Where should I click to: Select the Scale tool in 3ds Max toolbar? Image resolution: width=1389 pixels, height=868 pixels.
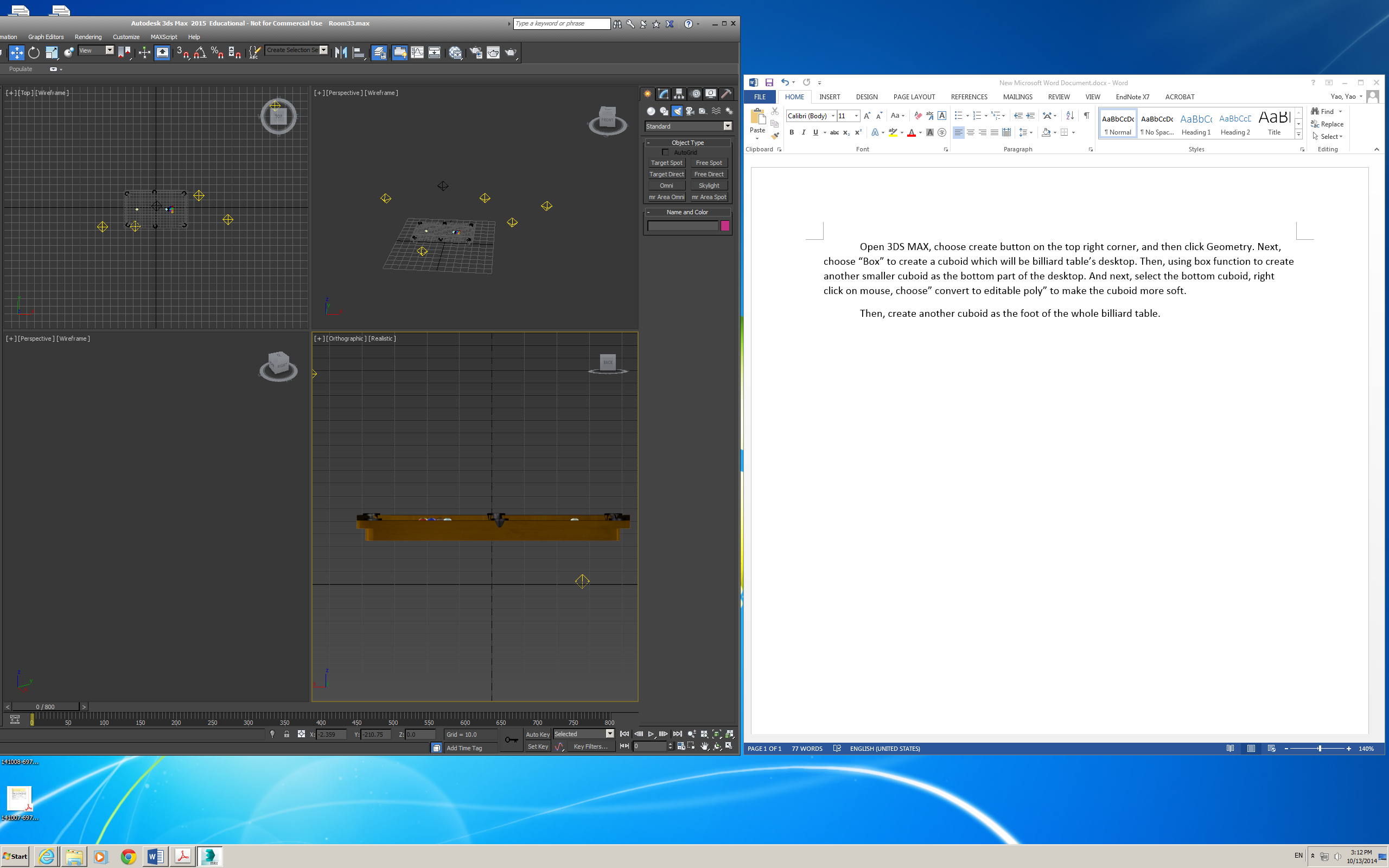pos(51,53)
